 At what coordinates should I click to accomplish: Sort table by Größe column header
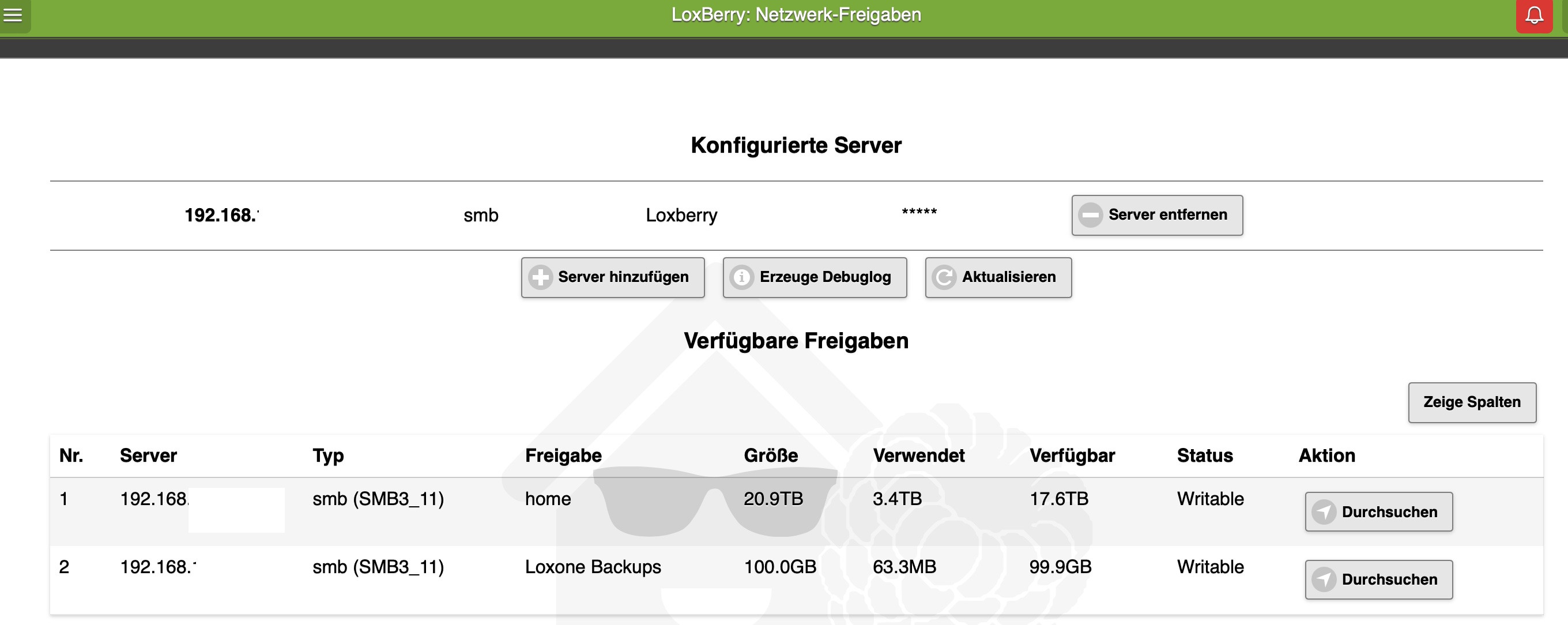[x=770, y=455]
